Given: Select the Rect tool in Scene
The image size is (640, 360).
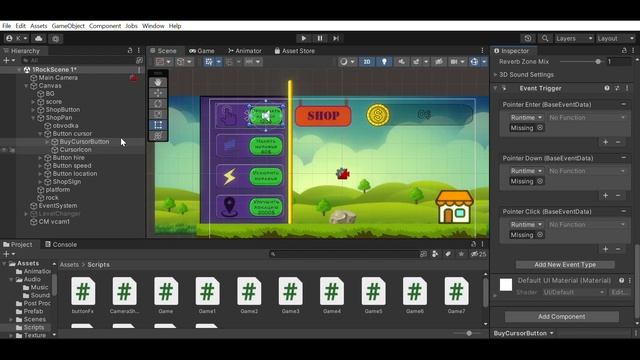Looking at the screenshot, I should (x=158, y=125).
